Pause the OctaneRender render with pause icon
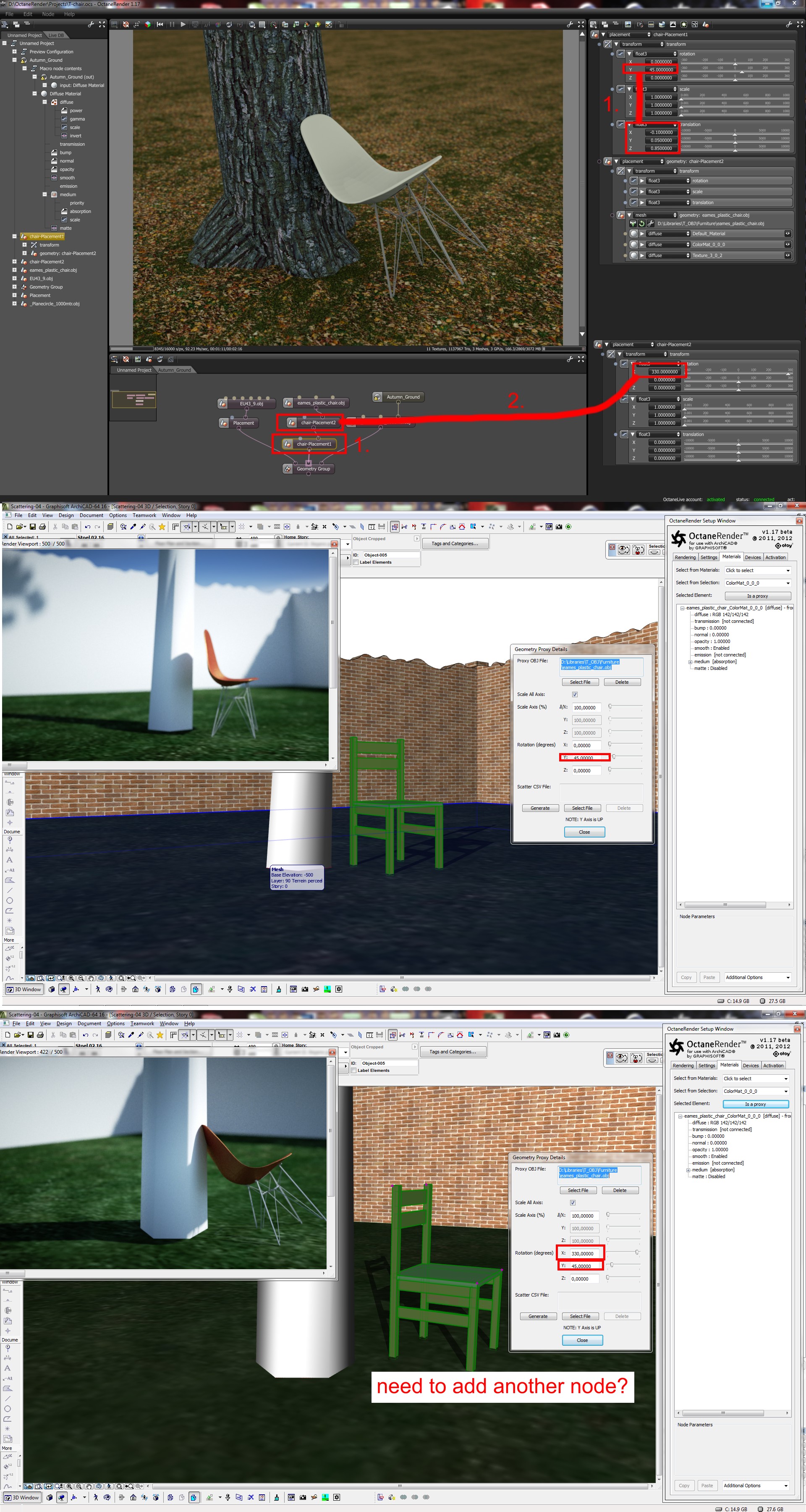Viewport: 806px width, 1512px height. [x=172, y=25]
